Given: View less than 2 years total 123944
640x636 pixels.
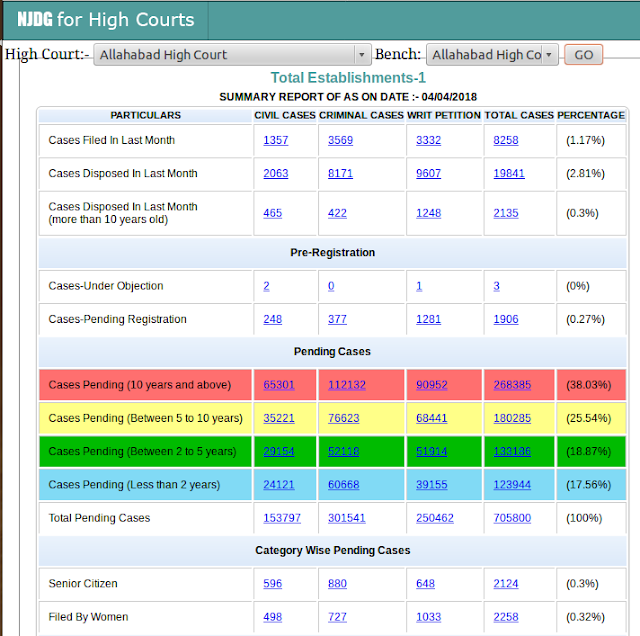Looking at the screenshot, I should pos(512,485).
